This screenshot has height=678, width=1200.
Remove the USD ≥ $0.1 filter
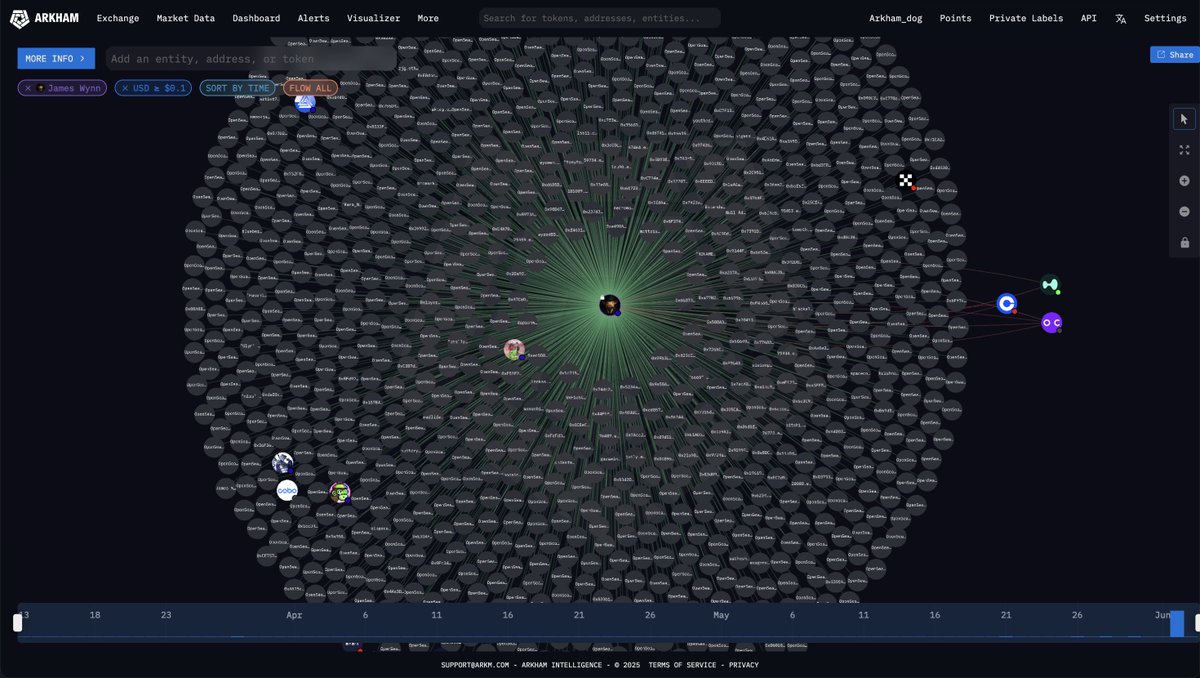pos(125,88)
